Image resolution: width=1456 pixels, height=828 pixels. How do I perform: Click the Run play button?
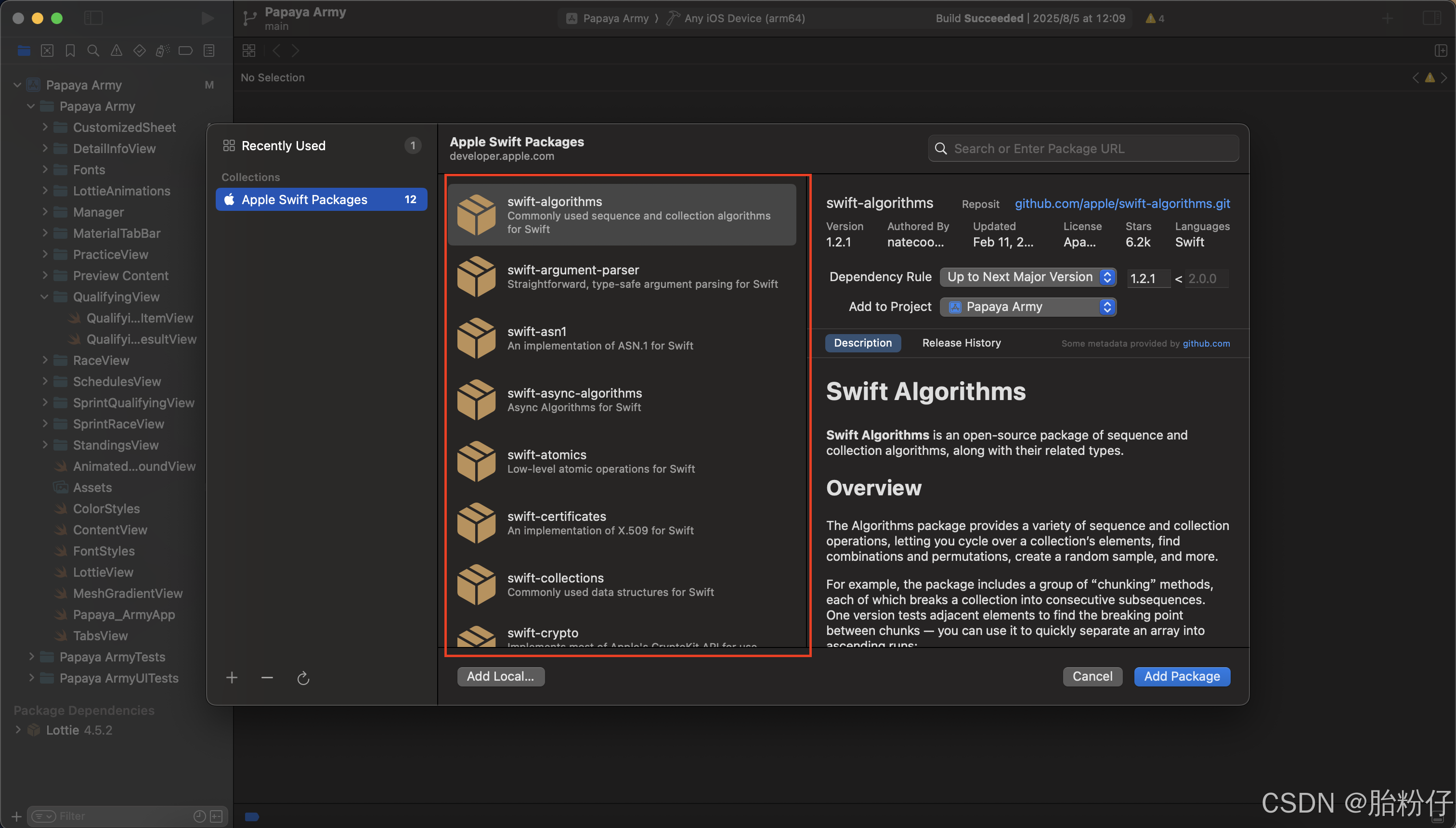click(x=208, y=18)
